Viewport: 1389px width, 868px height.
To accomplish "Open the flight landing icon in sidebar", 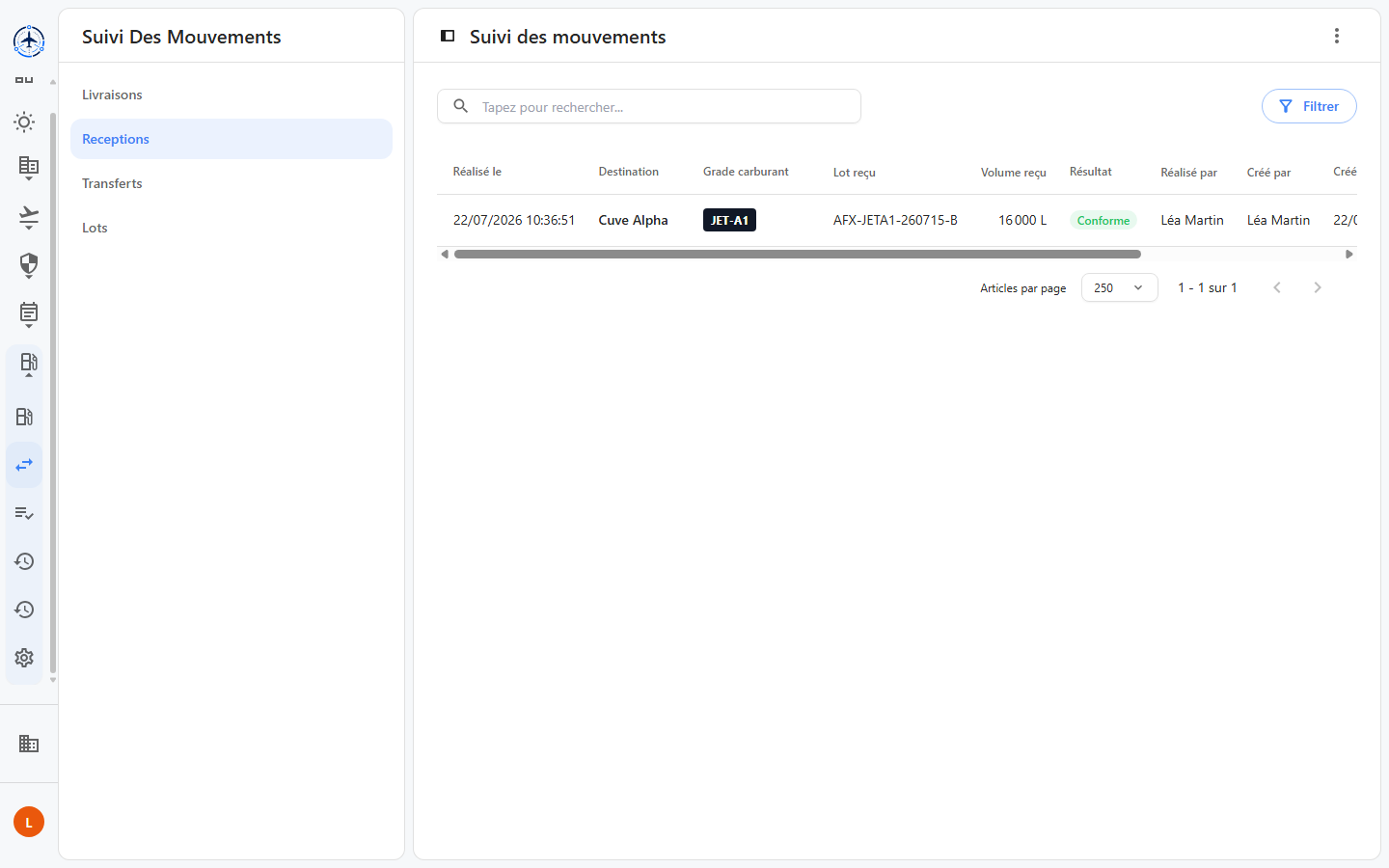I will [x=29, y=217].
